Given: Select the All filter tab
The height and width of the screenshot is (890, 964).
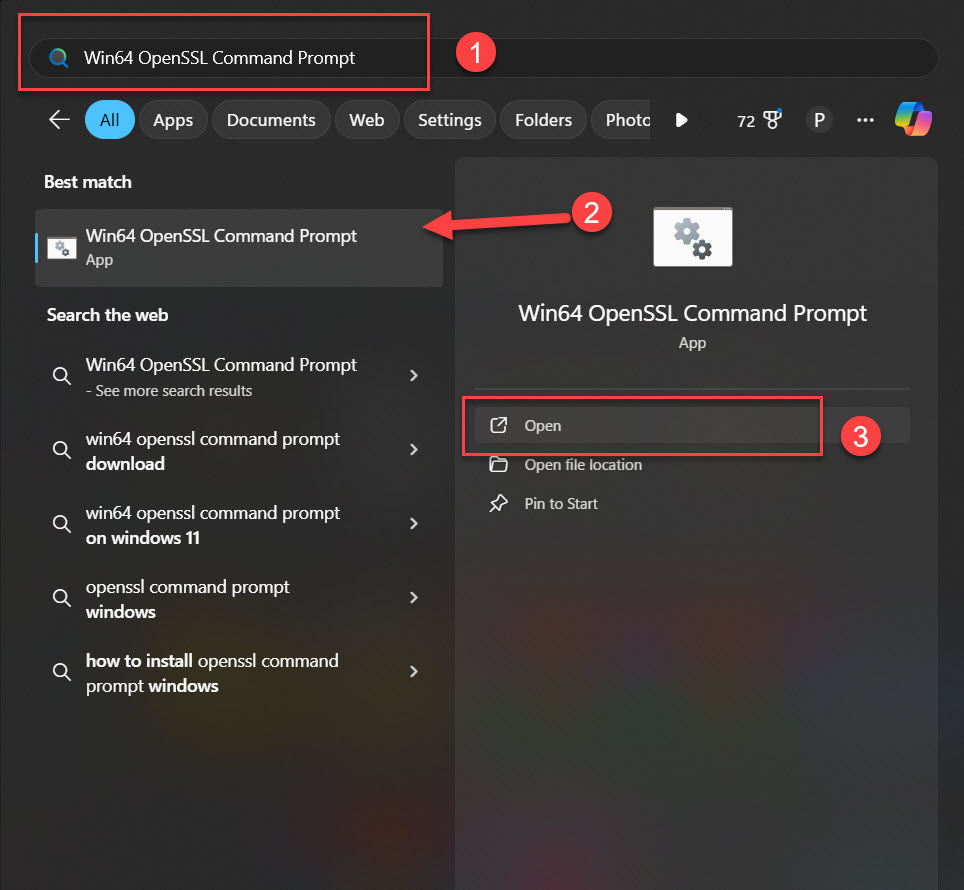Looking at the screenshot, I should [109, 120].
